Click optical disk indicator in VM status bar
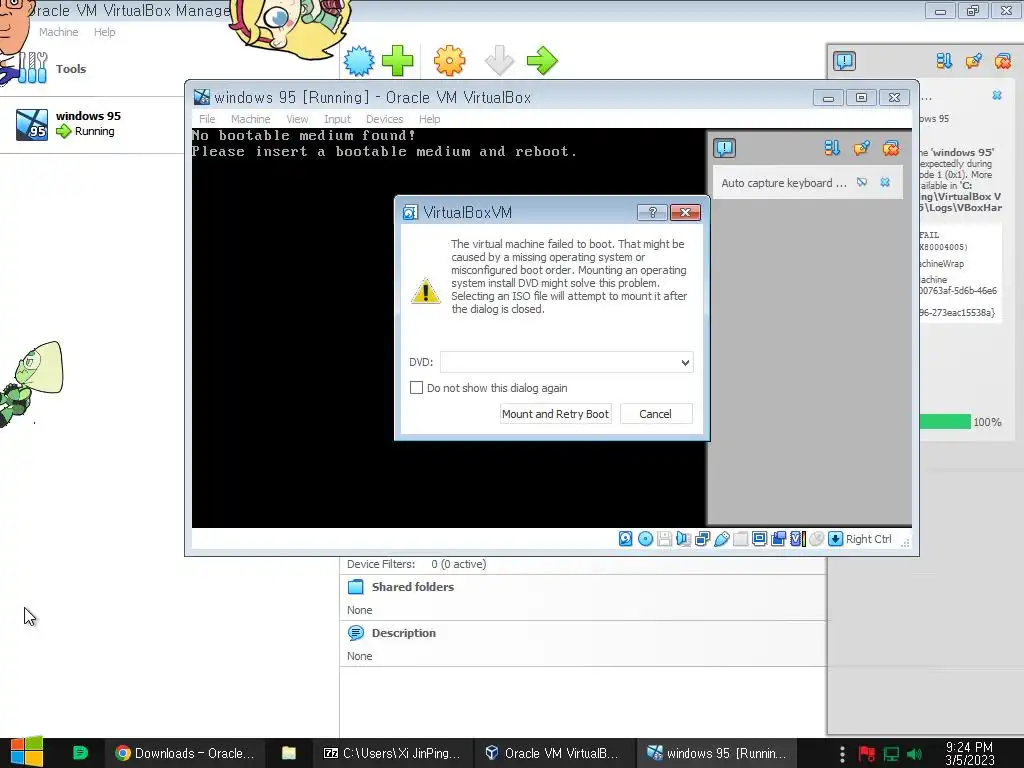 click(x=645, y=539)
